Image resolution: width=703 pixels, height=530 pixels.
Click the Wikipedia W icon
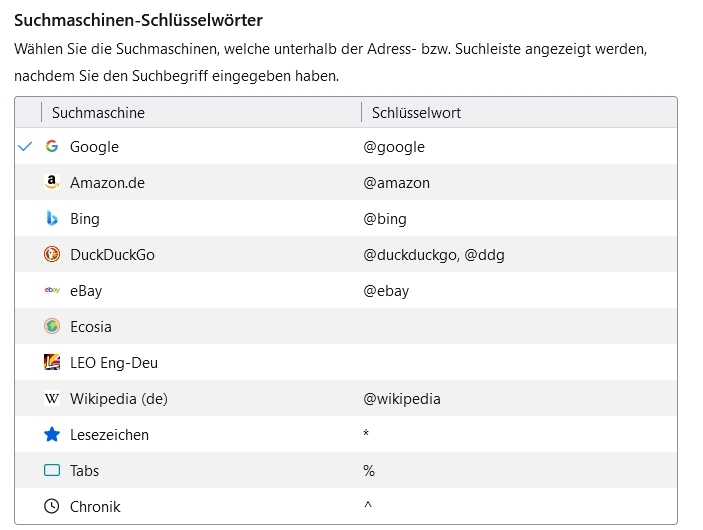pos(52,399)
